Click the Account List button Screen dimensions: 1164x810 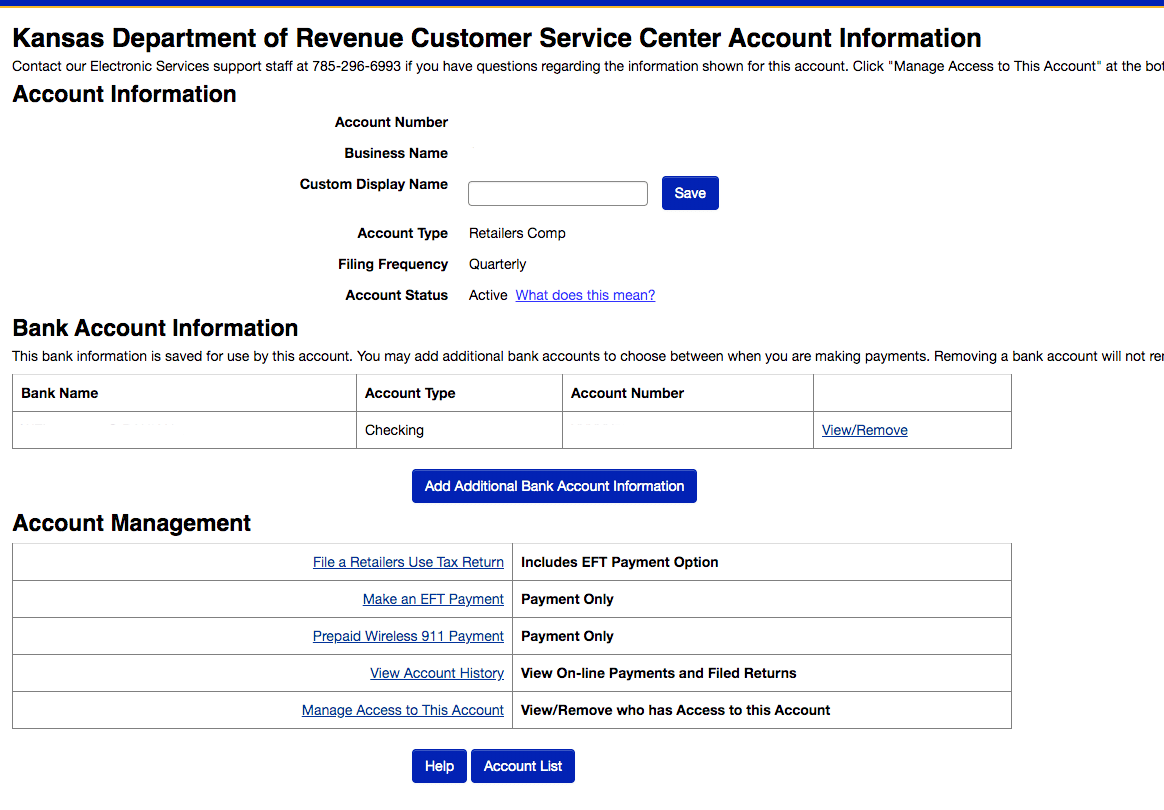(523, 766)
